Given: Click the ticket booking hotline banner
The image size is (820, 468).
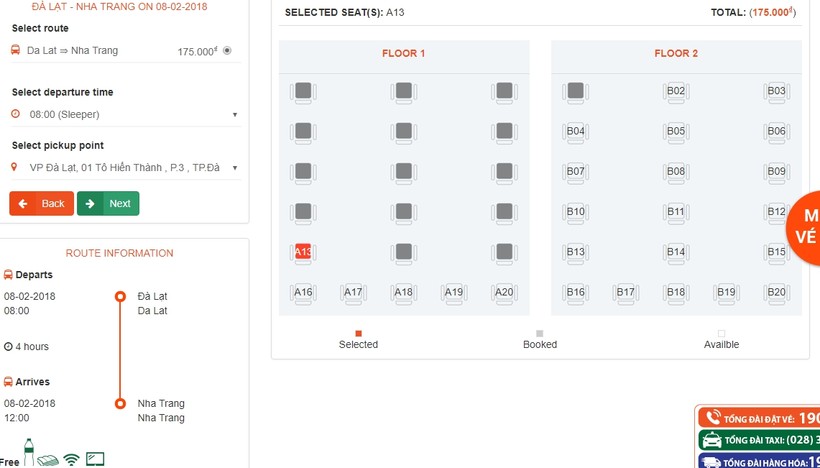Looking at the screenshot, I should (x=758, y=418).
